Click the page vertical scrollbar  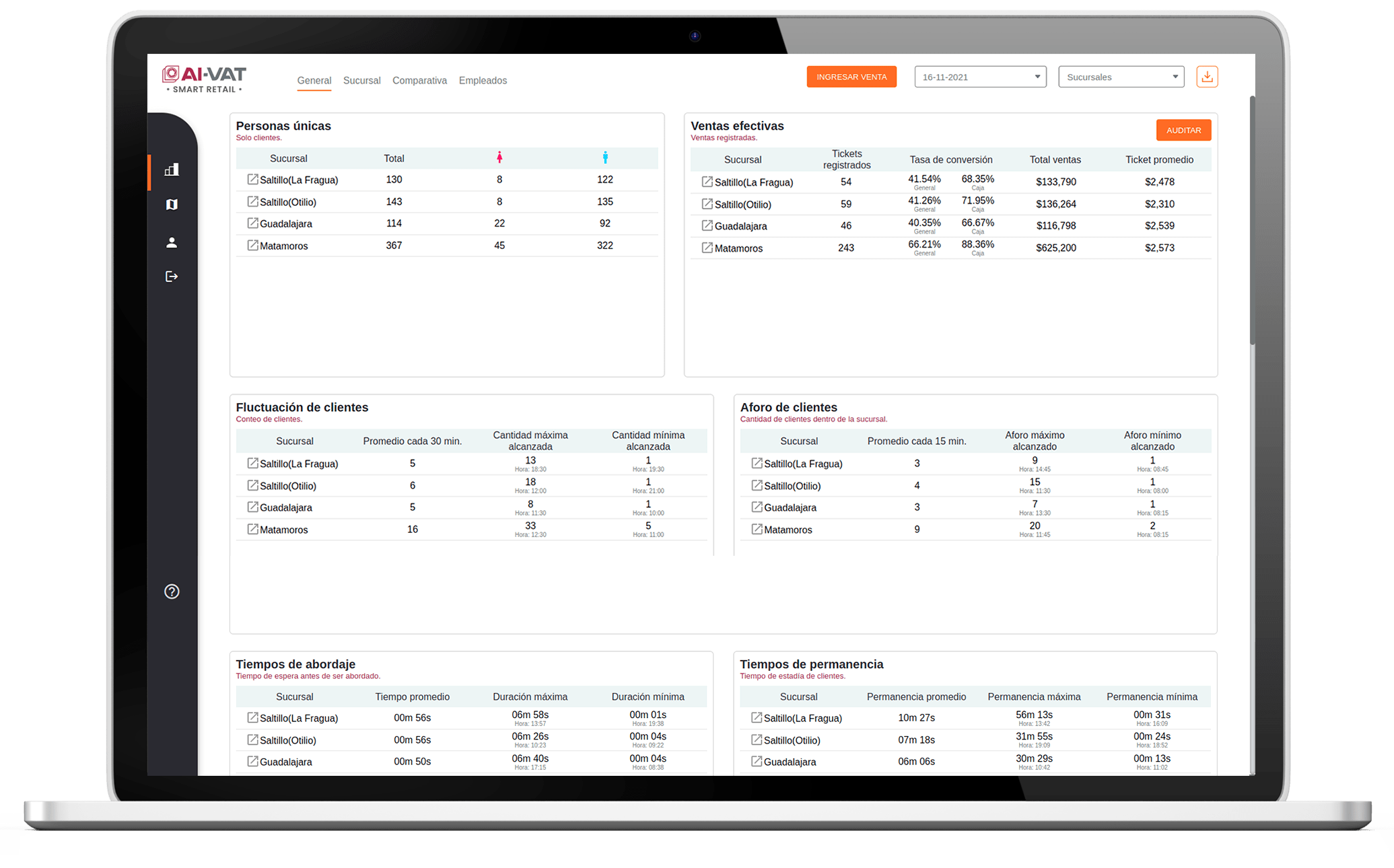(1253, 220)
